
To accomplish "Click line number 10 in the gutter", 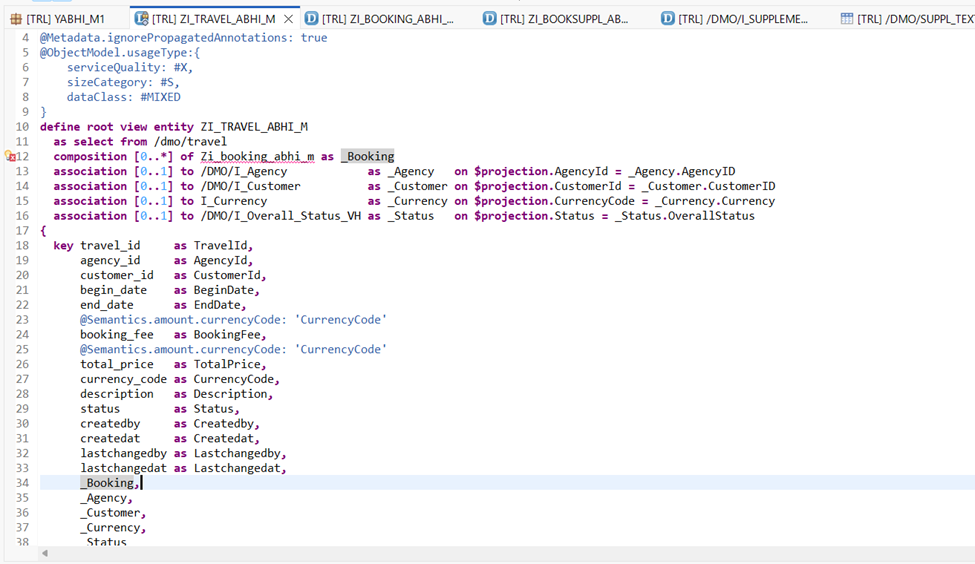I will coord(22,126).
